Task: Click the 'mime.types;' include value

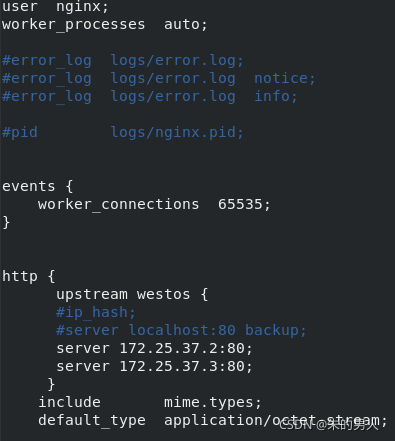Action: coord(213,402)
